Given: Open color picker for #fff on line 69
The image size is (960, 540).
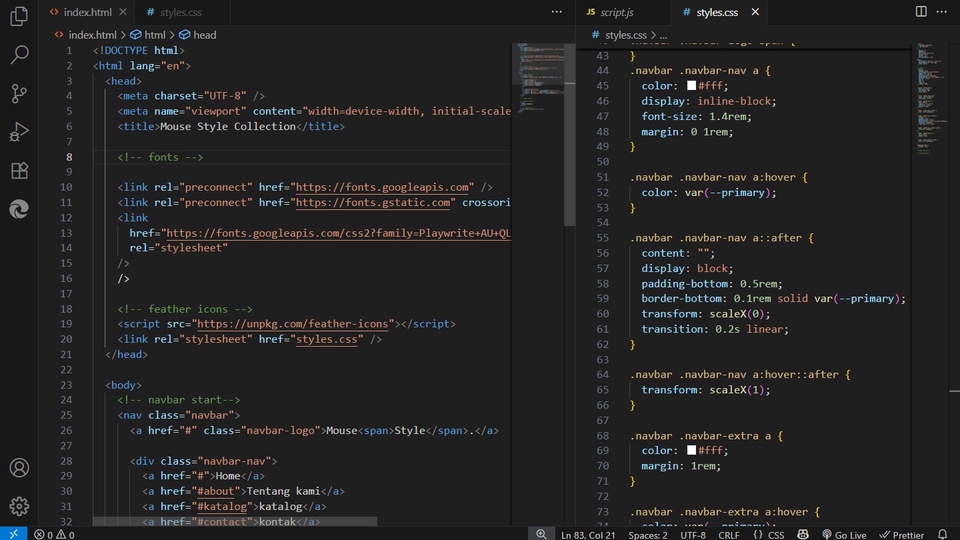Looking at the screenshot, I should (x=691, y=450).
